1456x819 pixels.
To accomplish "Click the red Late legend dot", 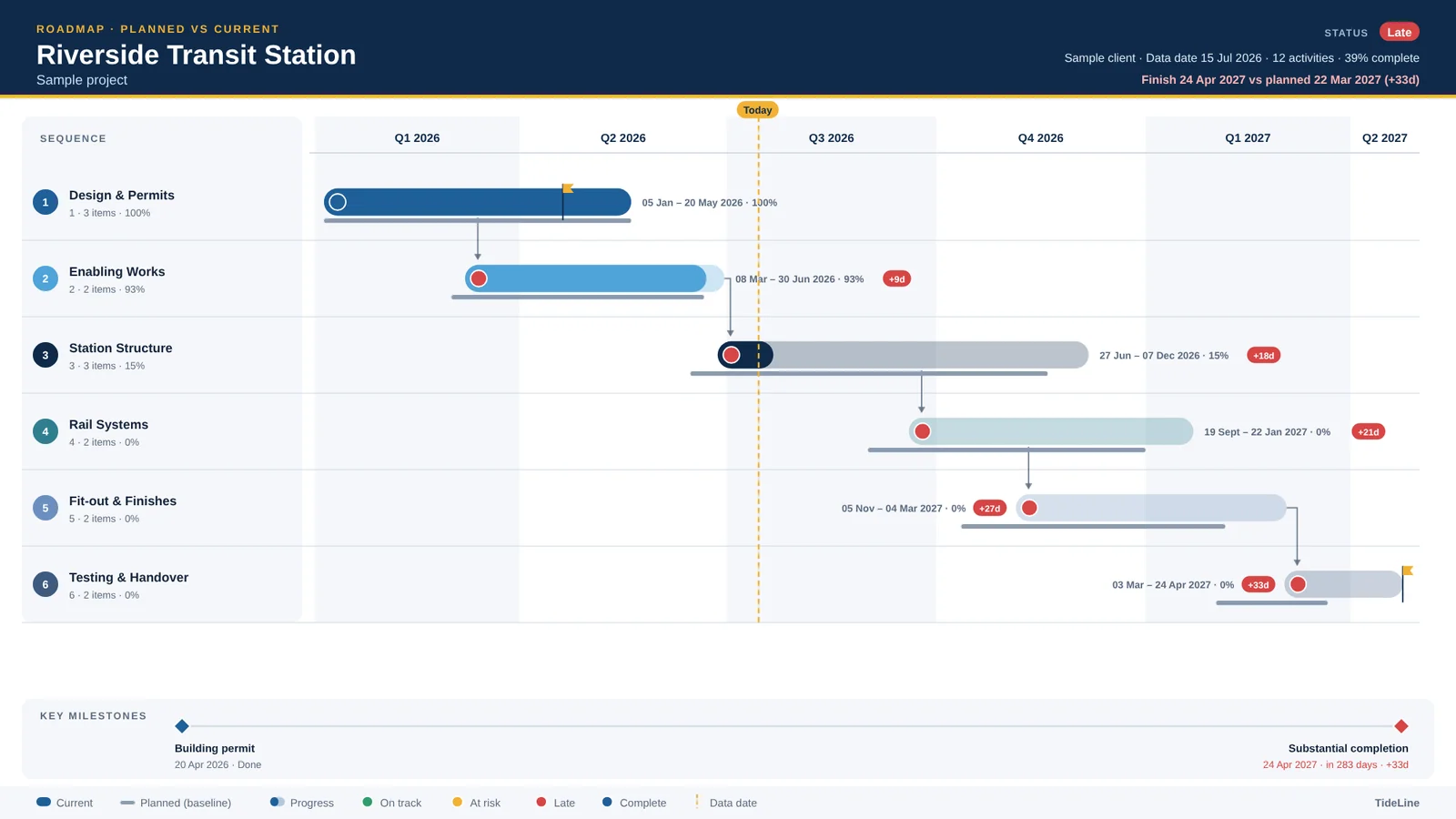I will click(x=541, y=802).
